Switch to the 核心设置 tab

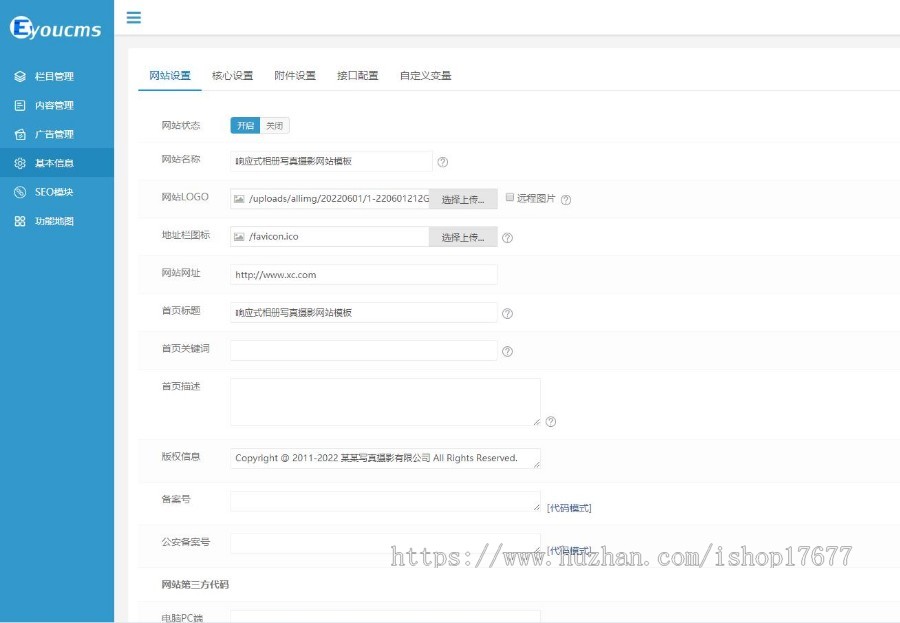click(232, 75)
